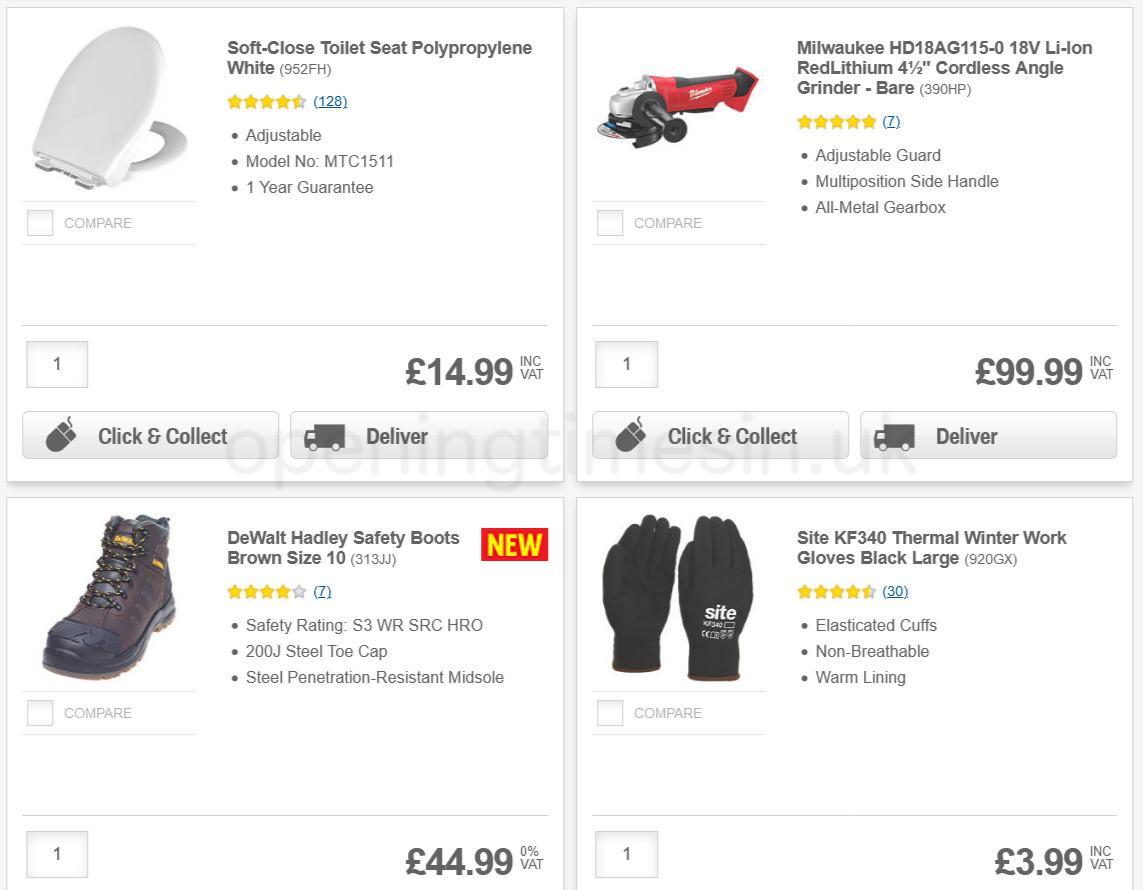Click Click & Collect for the angle grinder
This screenshot has height=890, width=1143.
719,435
